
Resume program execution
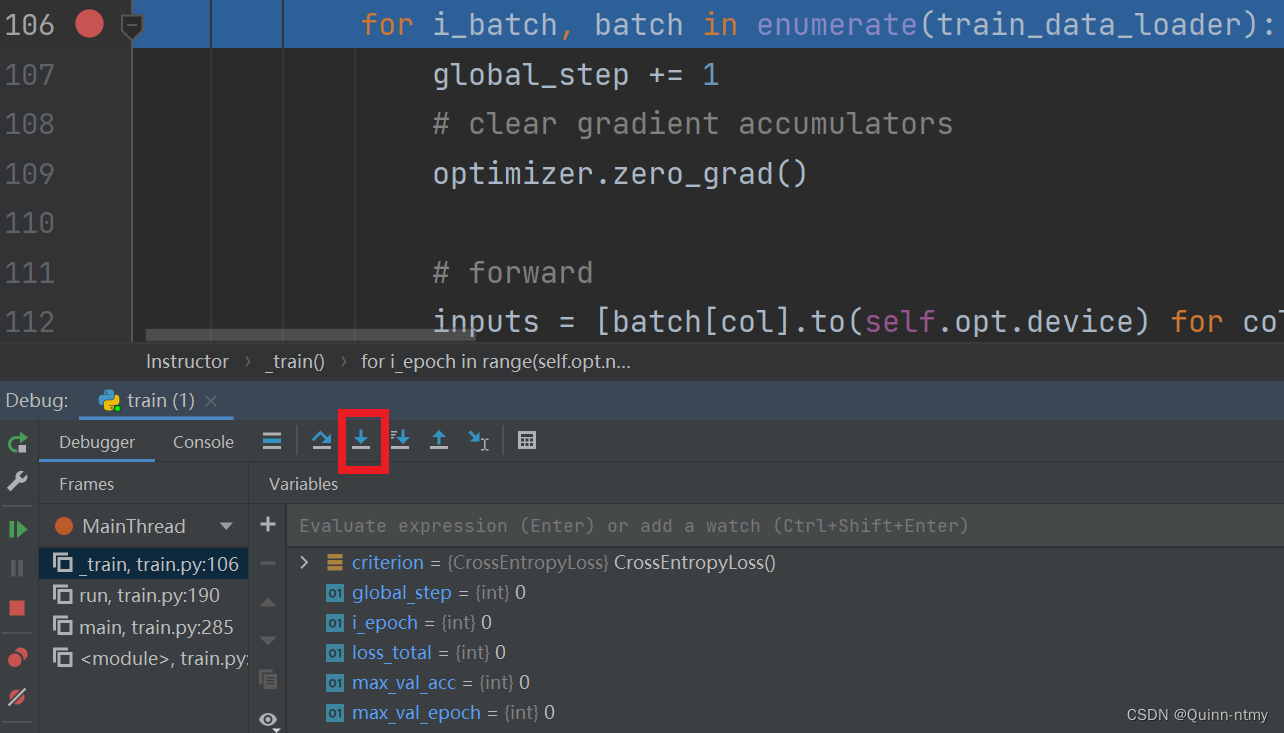[x=17, y=529]
